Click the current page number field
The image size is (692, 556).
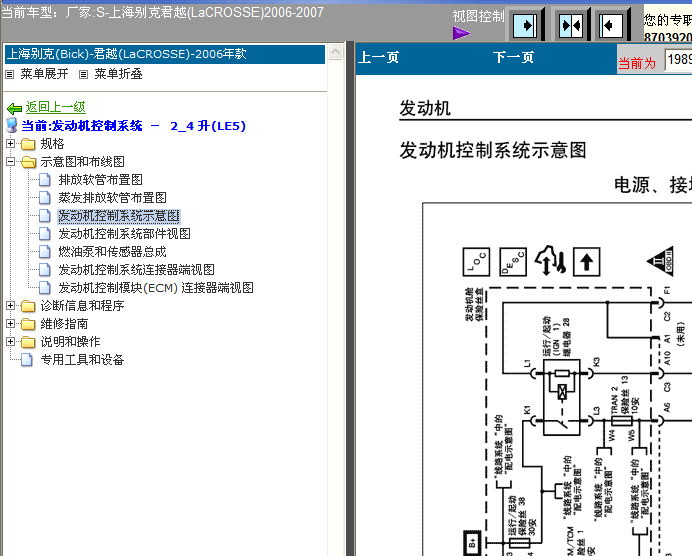[x=678, y=59]
